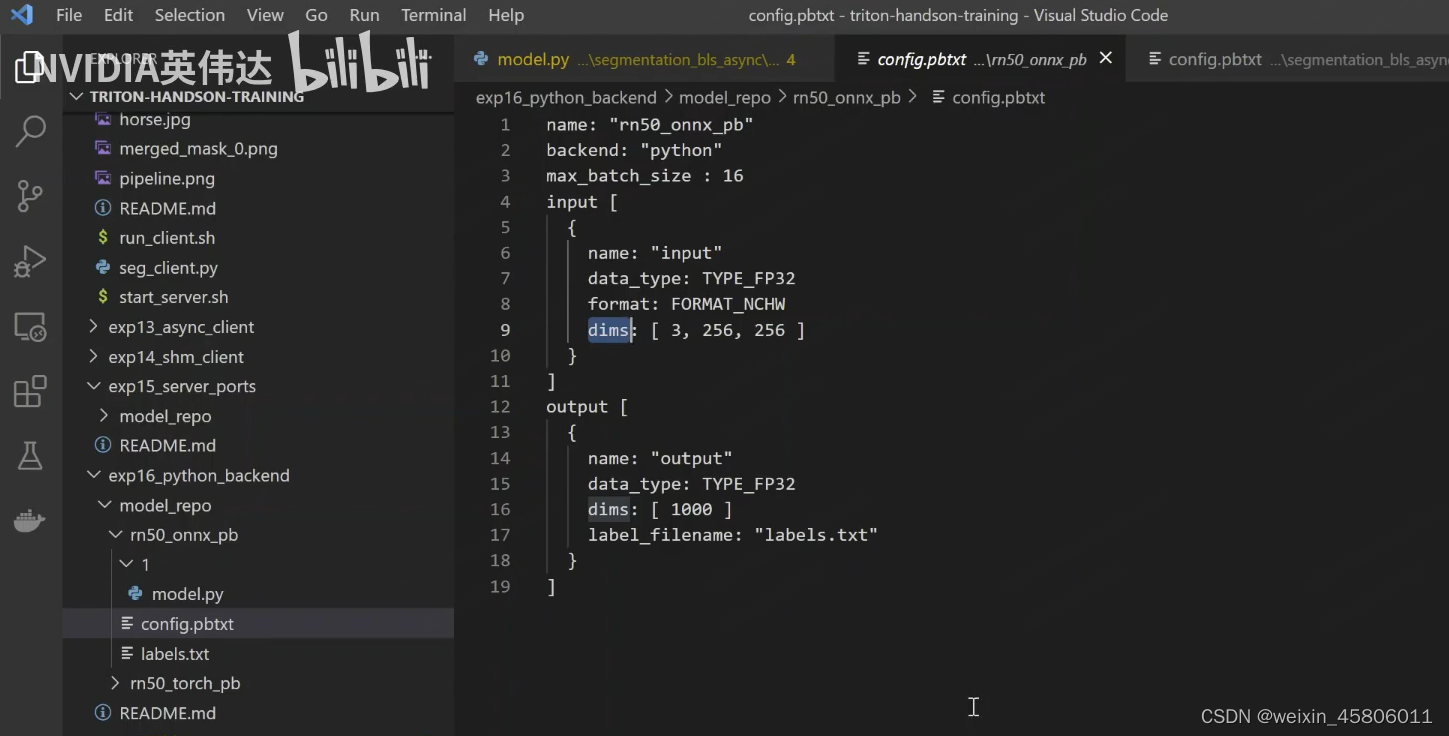Open the View menu
Viewport: 1449px width, 736px height.
tap(265, 15)
